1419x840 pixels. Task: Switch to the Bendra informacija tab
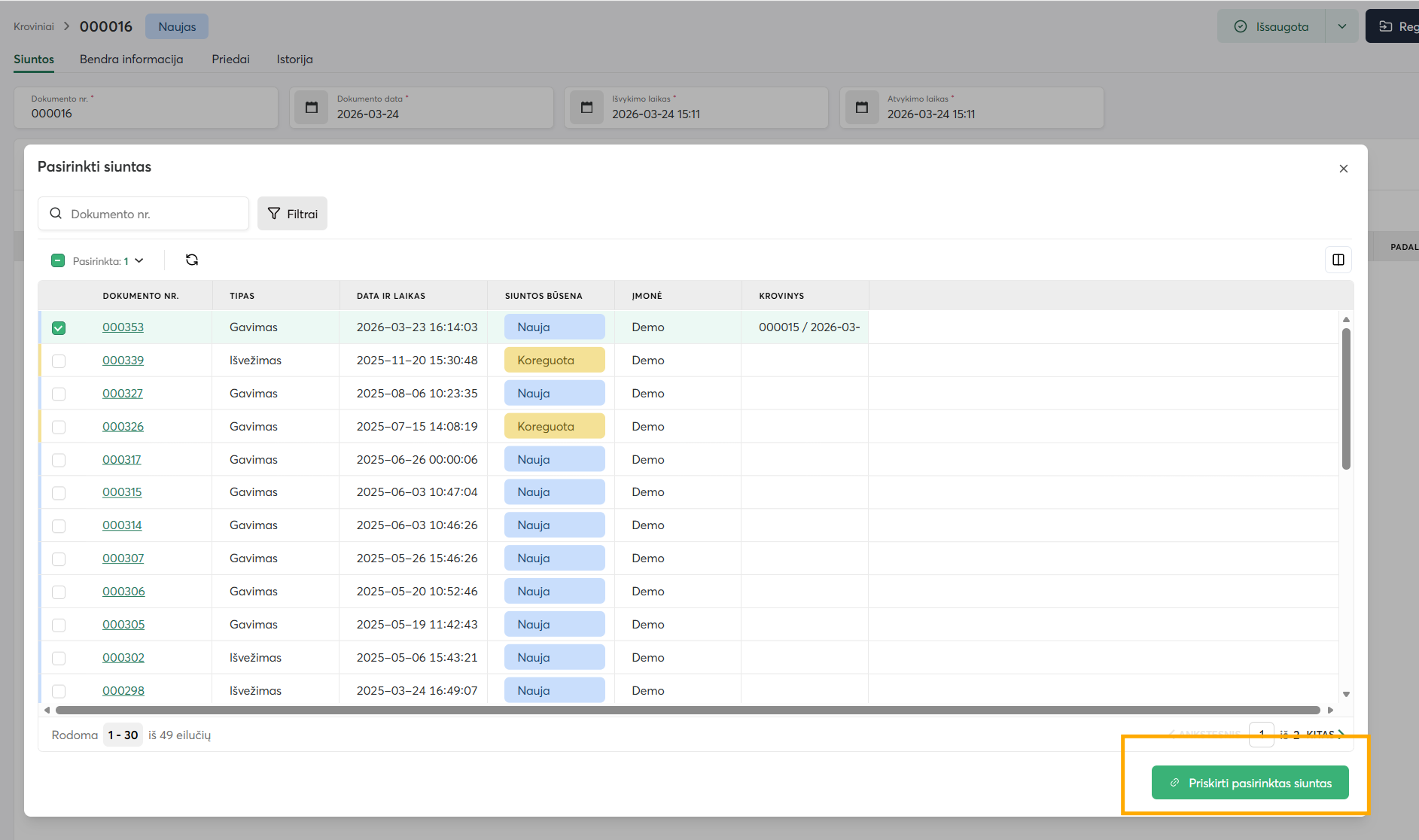(x=131, y=59)
